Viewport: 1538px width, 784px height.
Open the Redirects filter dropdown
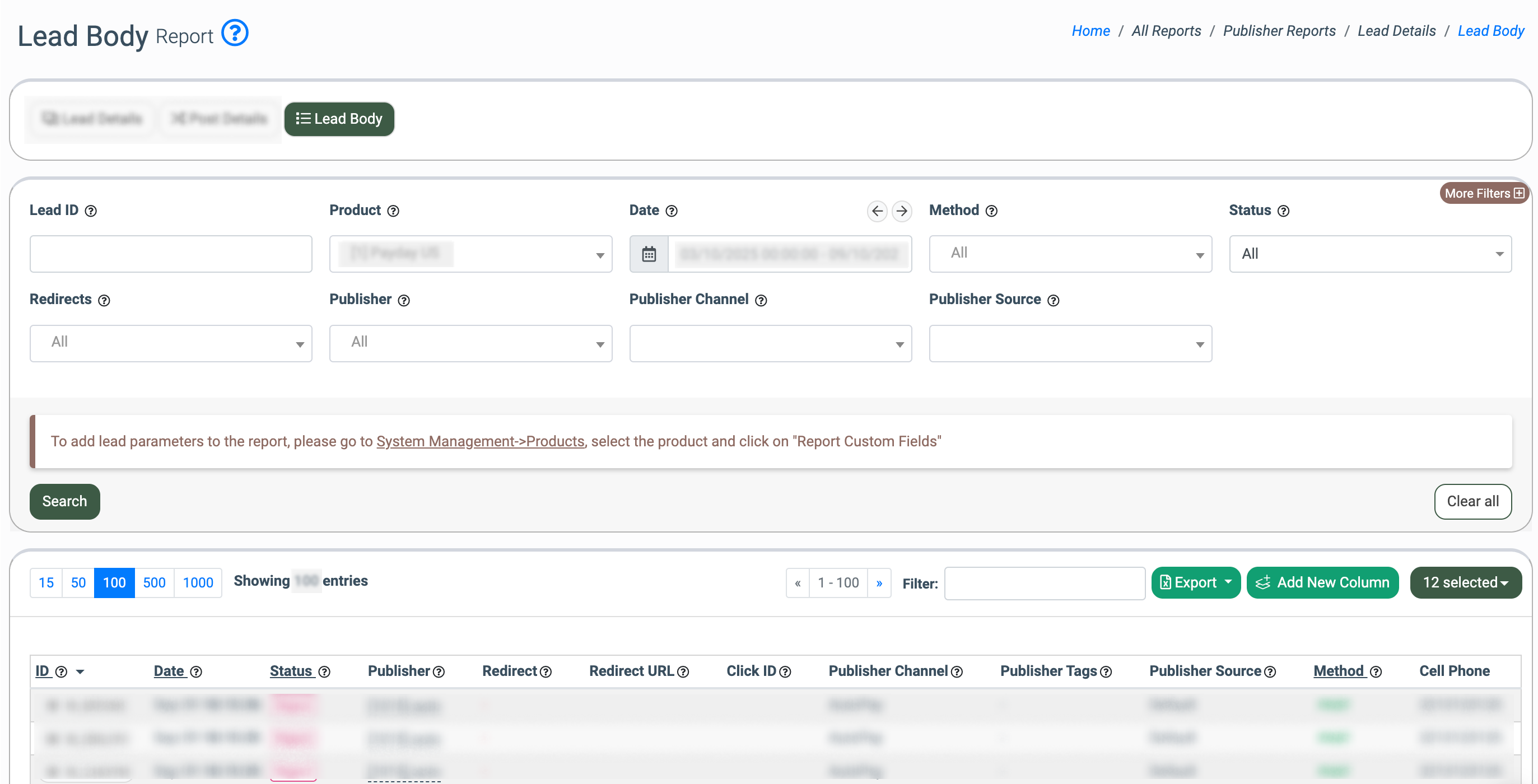coord(171,343)
